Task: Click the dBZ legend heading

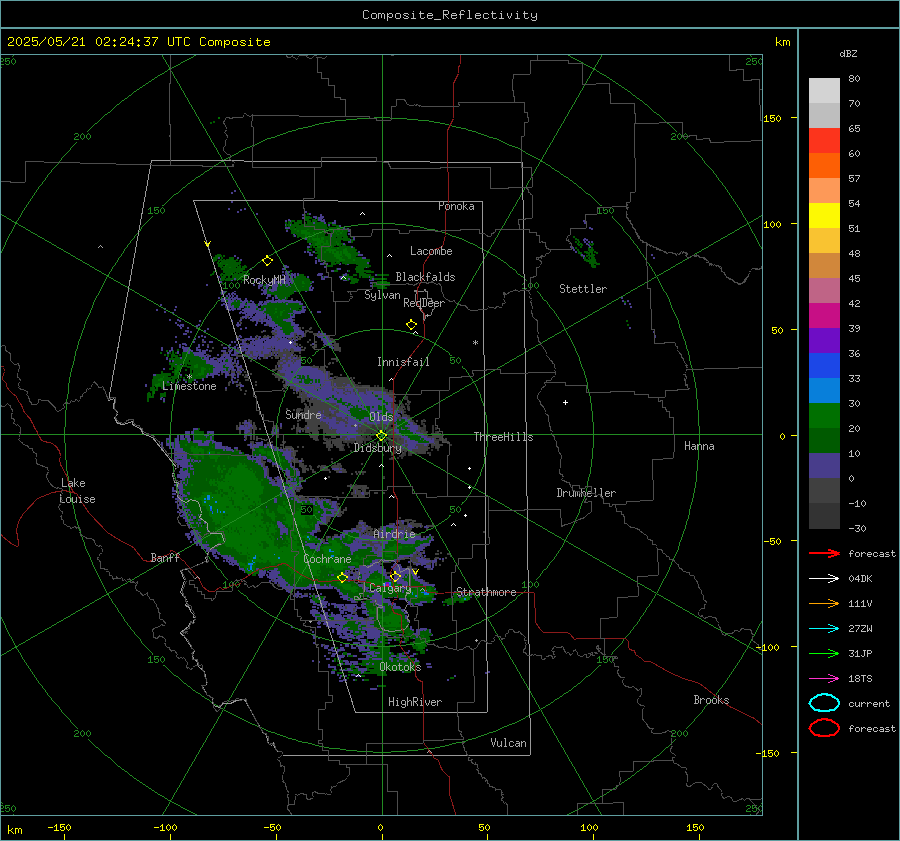Action: point(848,53)
